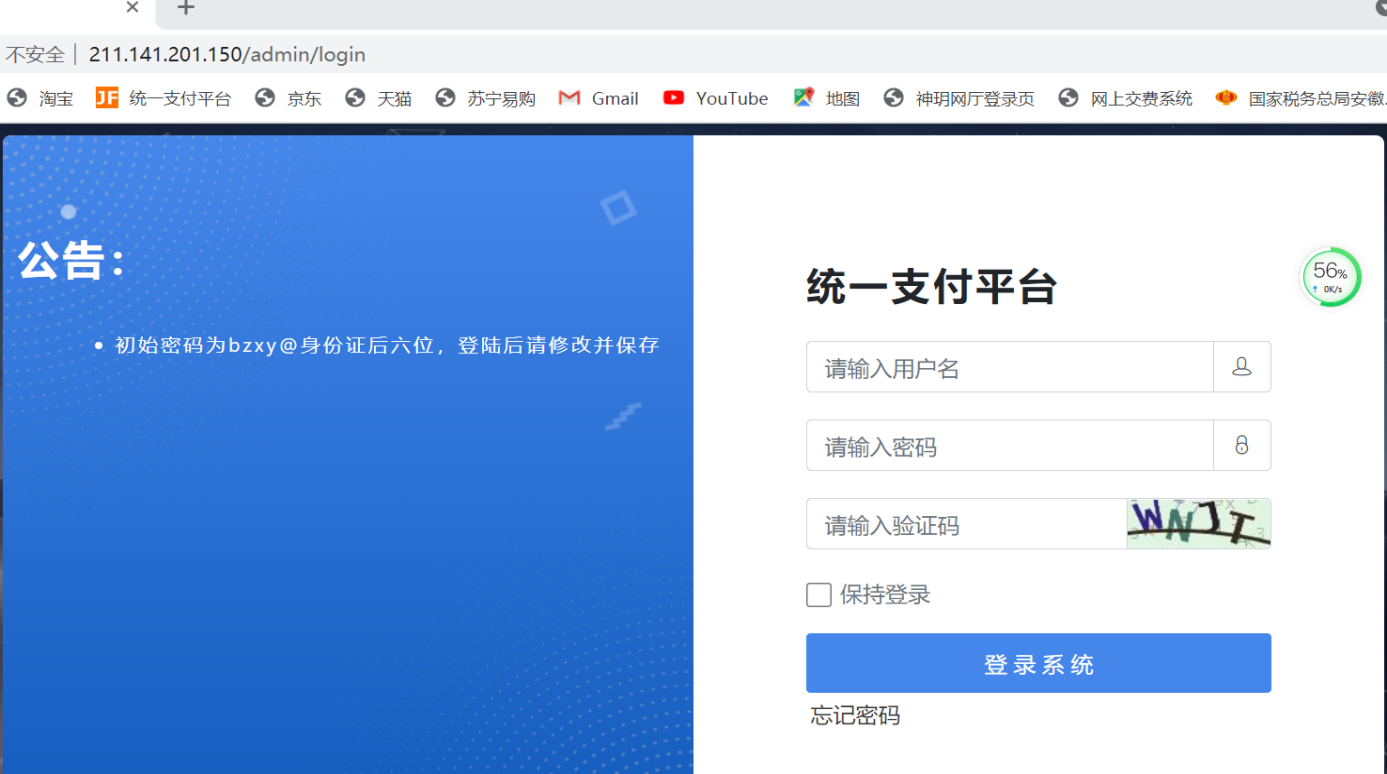The height and width of the screenshot is (774, 1387).
Task: Click the address bar URL
Action: [227, 54]
